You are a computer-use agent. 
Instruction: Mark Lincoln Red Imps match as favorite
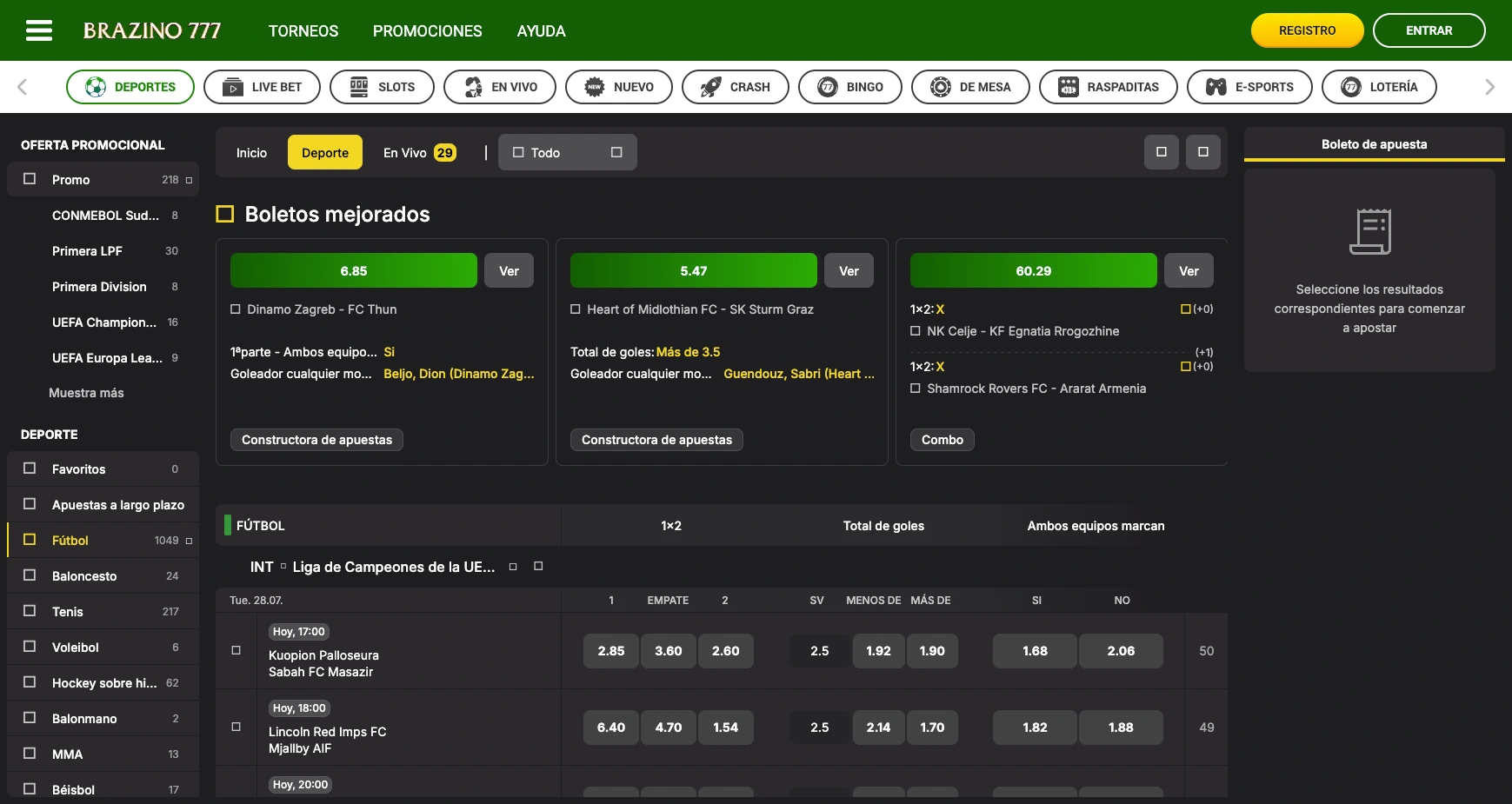236,727
